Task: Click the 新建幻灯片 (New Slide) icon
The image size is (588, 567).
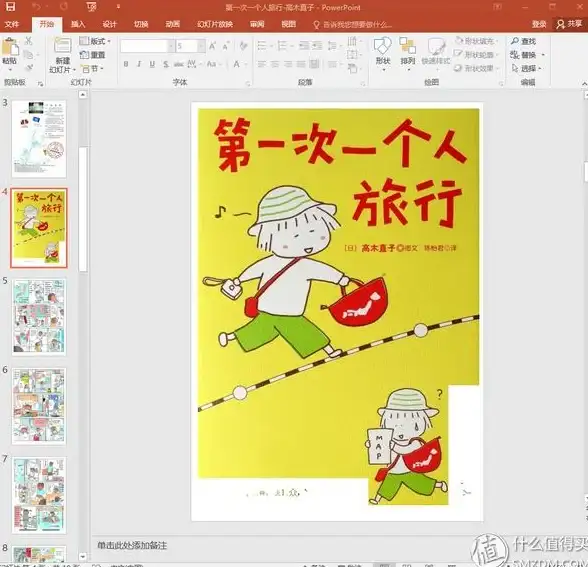Action: click(63, 46)
